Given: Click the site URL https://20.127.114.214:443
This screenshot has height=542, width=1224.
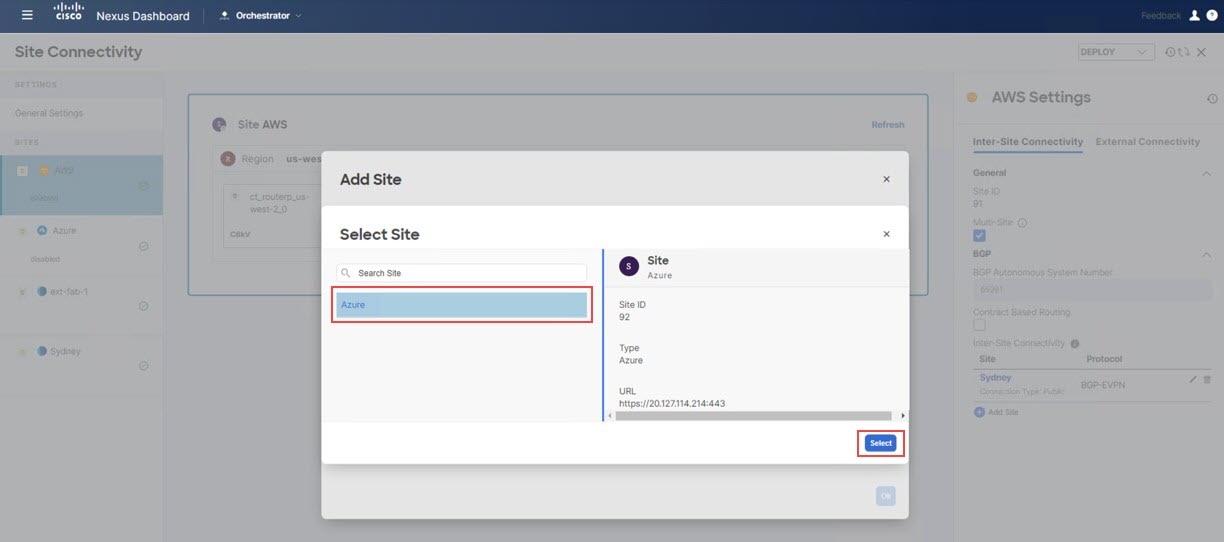Looking at the screenshot, I should pyautogui.click(x=672, y=404).
